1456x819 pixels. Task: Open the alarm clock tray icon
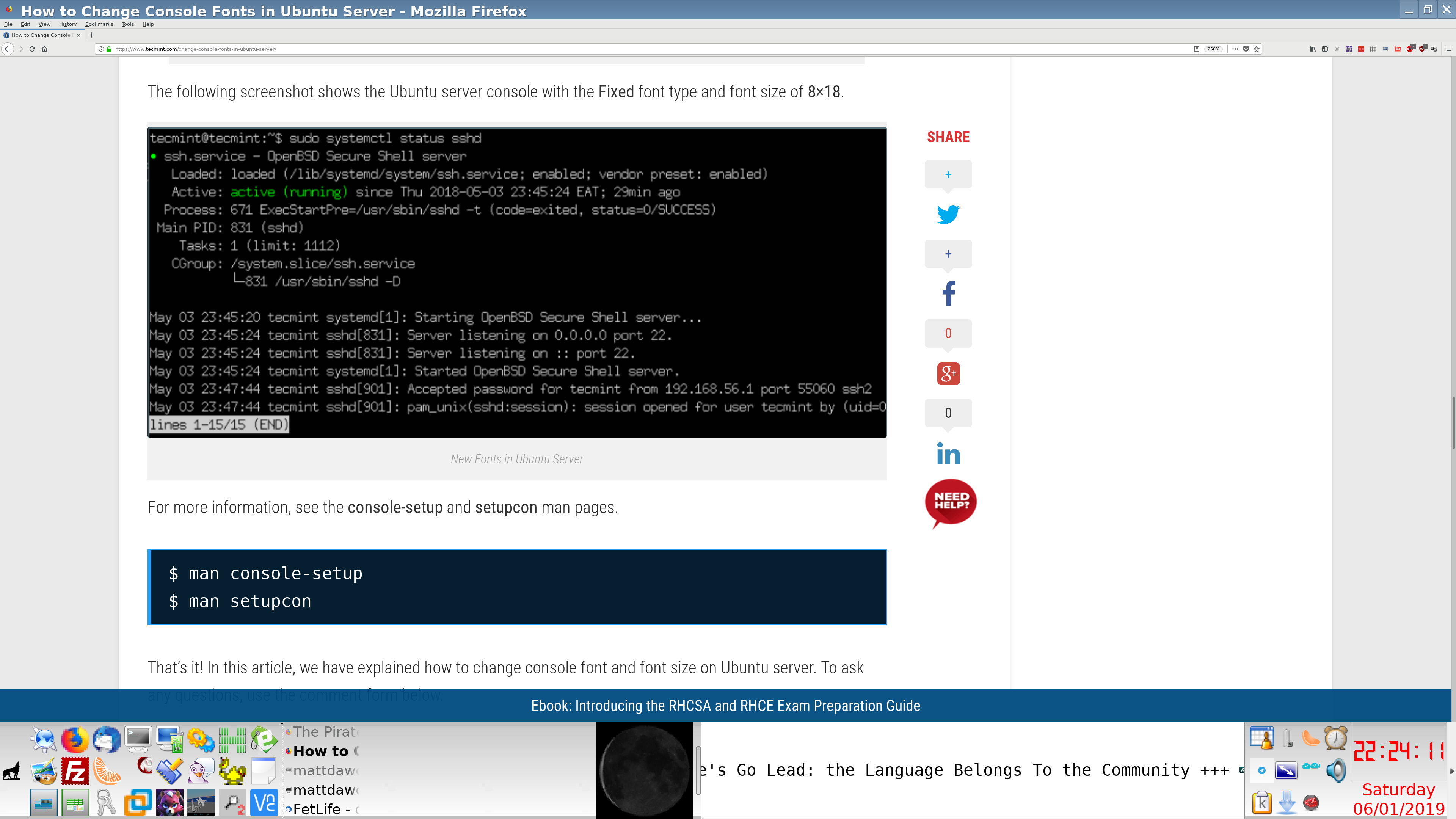pyautogui.click(x=1336, y=738)
